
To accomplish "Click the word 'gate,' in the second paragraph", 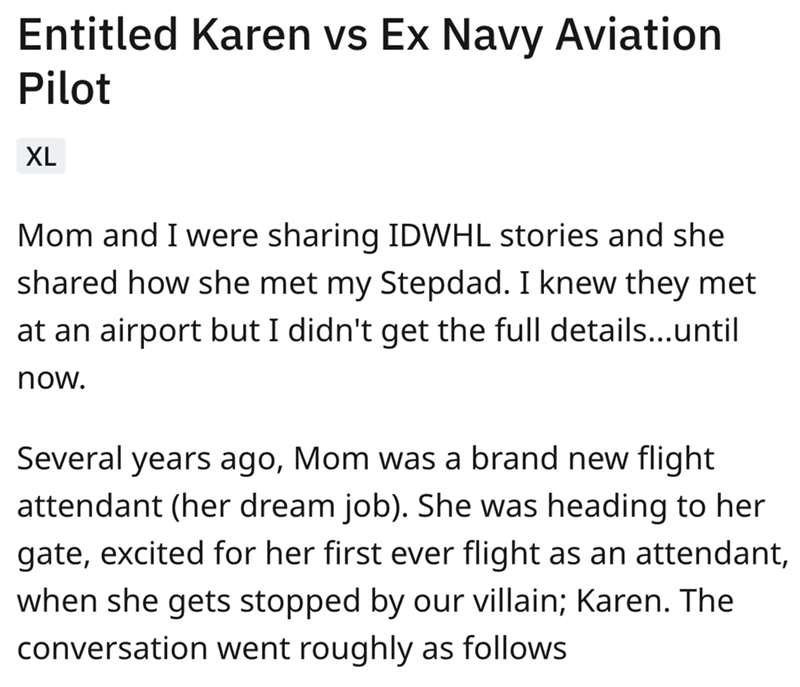I will 49,553.
